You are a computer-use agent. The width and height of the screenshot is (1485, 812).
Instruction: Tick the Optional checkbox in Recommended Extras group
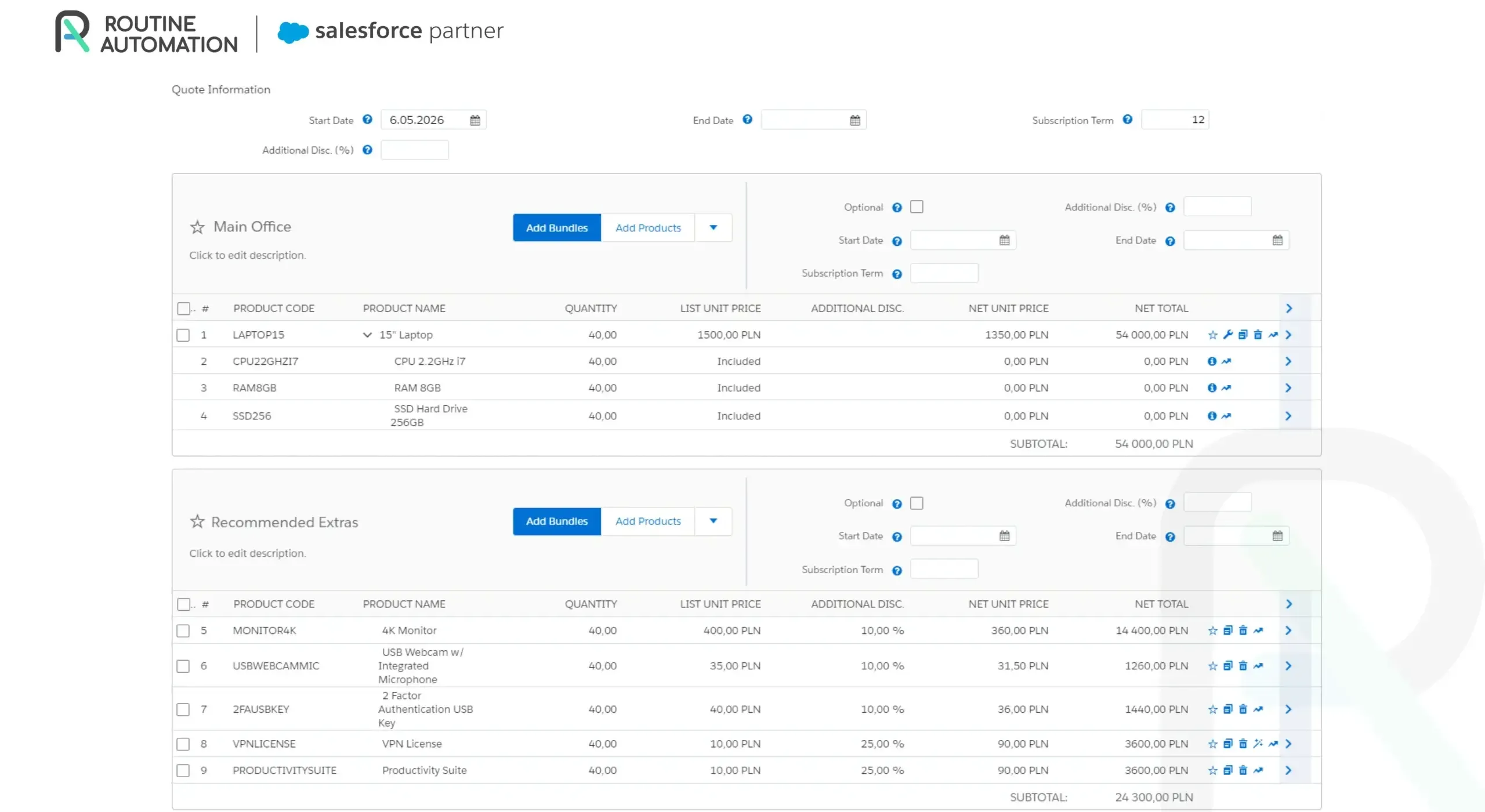pos(917,503)
